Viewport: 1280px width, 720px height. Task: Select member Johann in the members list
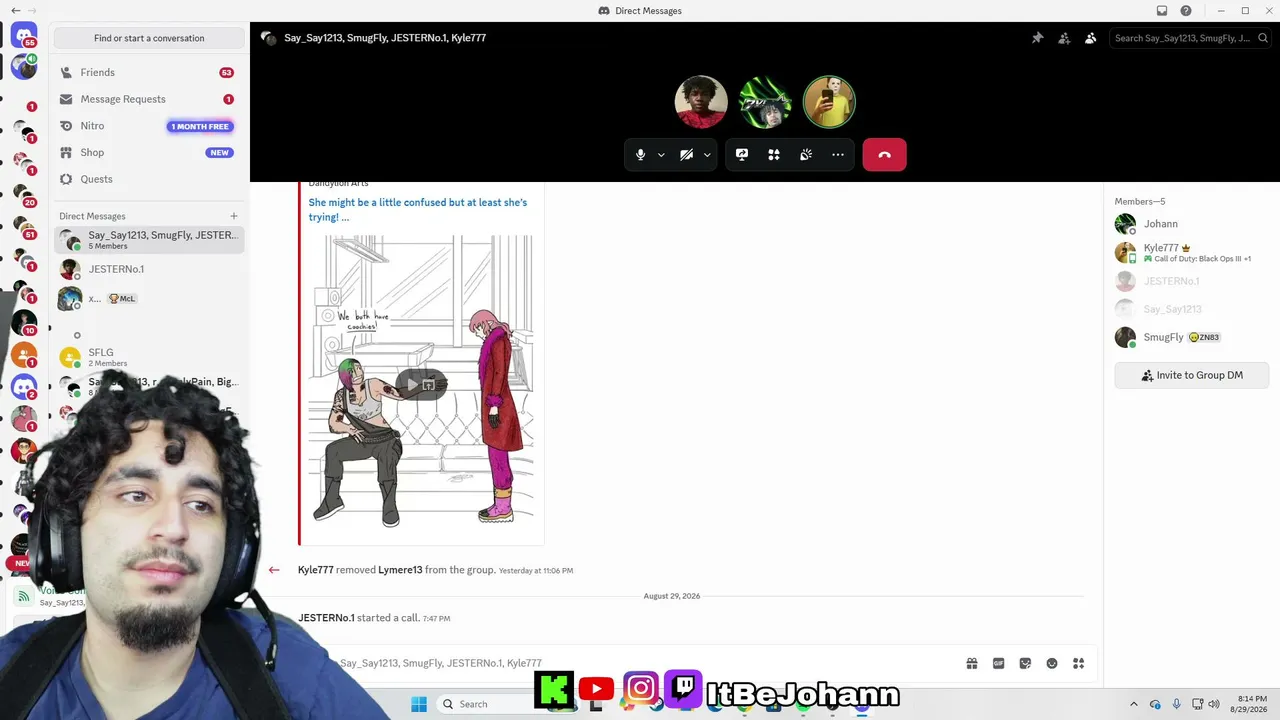[1192, 224]
